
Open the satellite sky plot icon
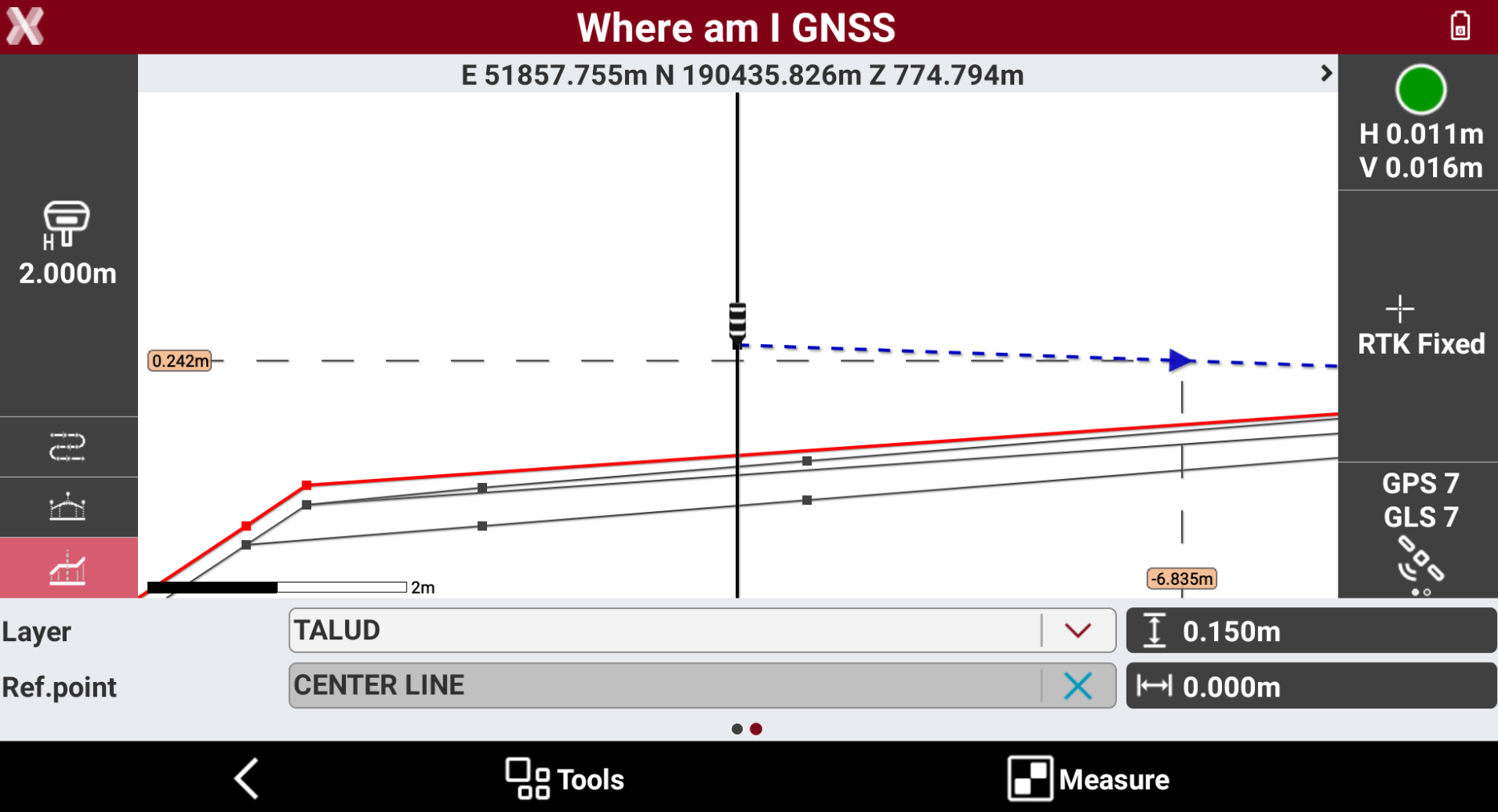pos(1420,564)
